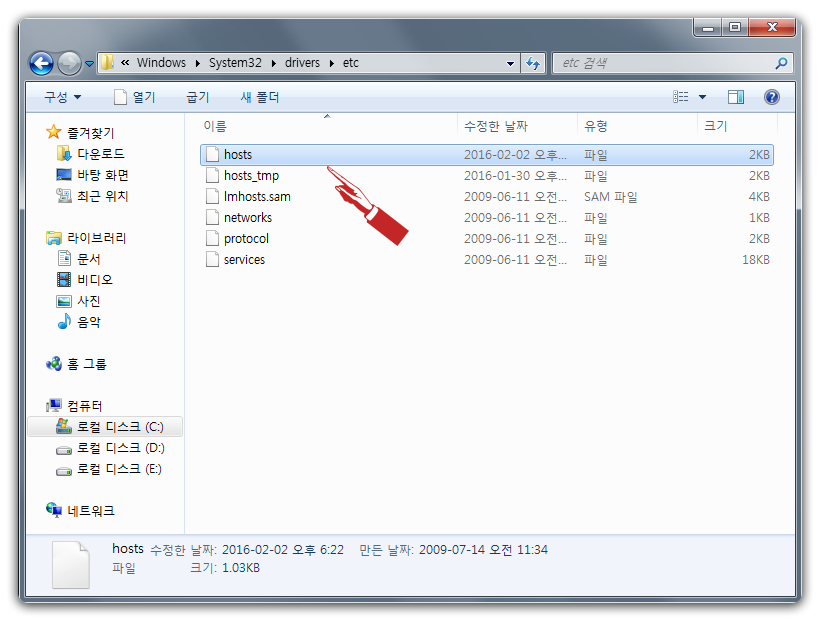824x621 pixels.
Task: Open the recent pages dropdown arrow
Action: 89,64
